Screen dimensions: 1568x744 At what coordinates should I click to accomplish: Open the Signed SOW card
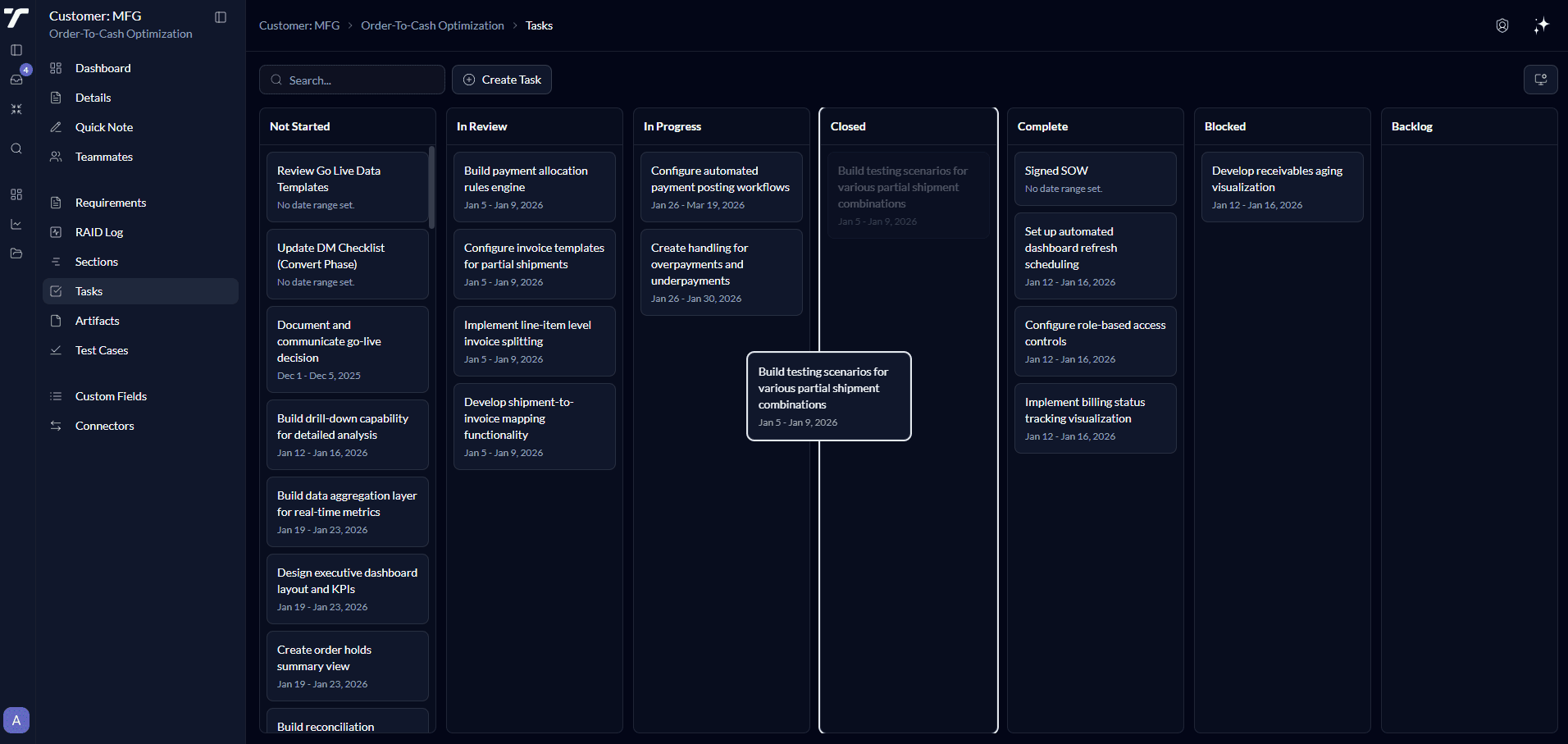[1096, 179]
